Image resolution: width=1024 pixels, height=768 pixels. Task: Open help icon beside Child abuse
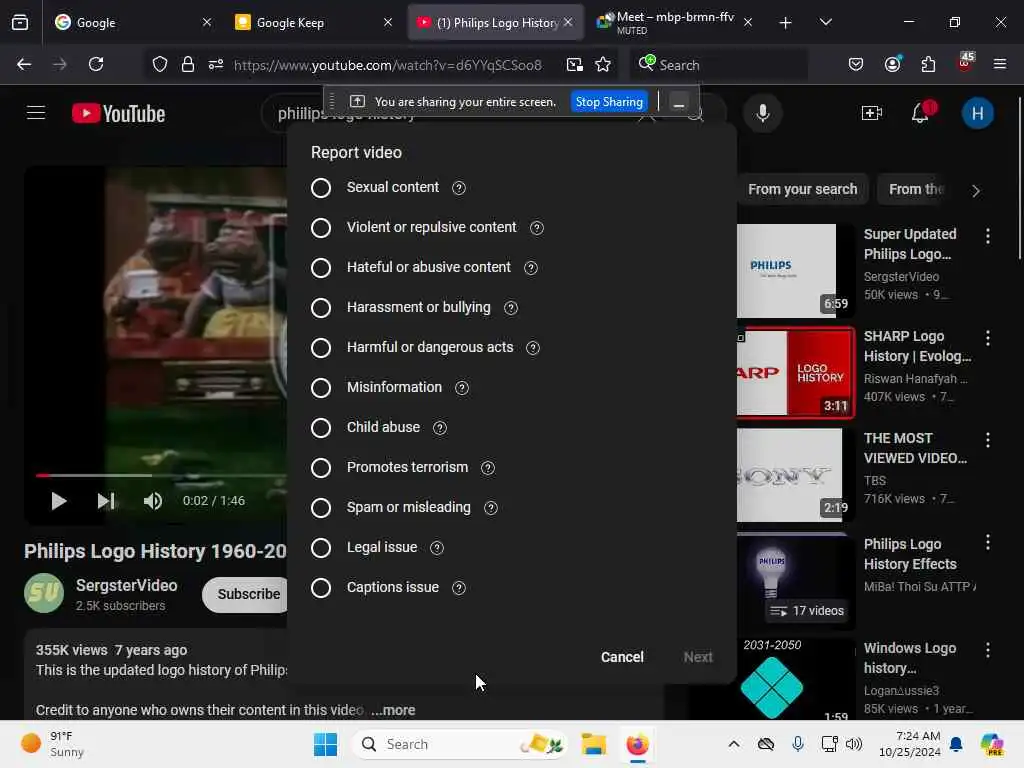(x=440, y=428)
